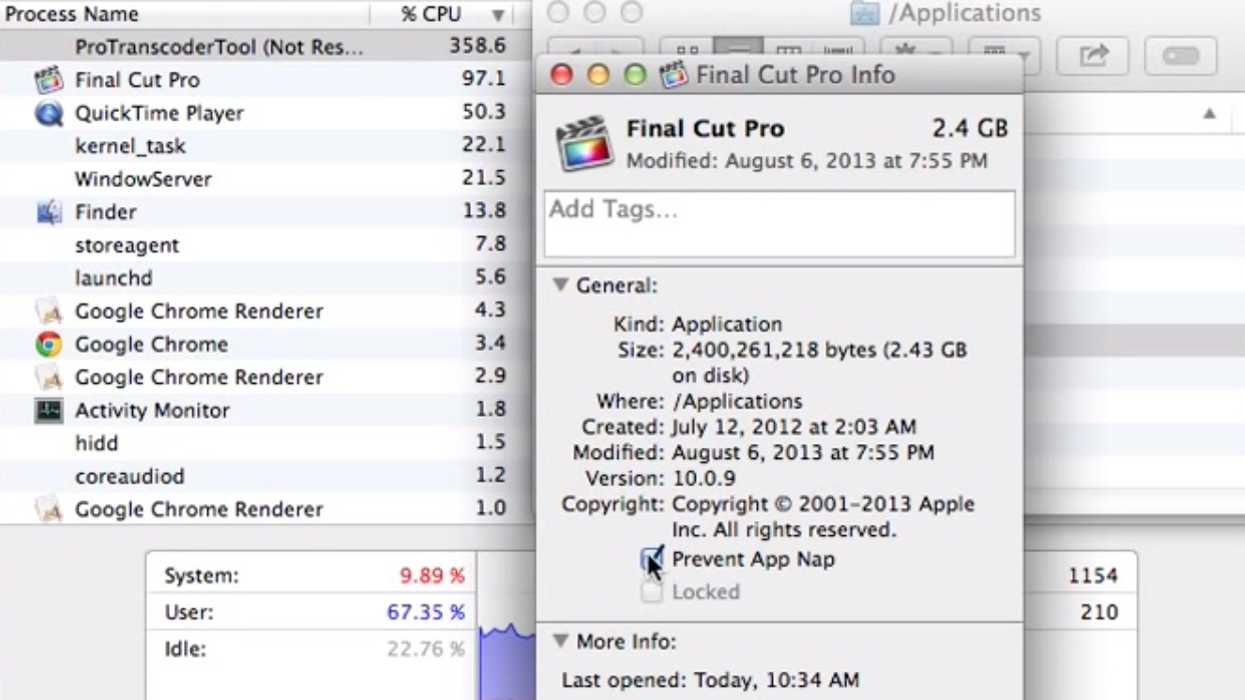Image resolution: width=1245 pixels, height=700 pixels.
Task: Click the 210 value in the stats panel
Action: [x=1099, y=612]
